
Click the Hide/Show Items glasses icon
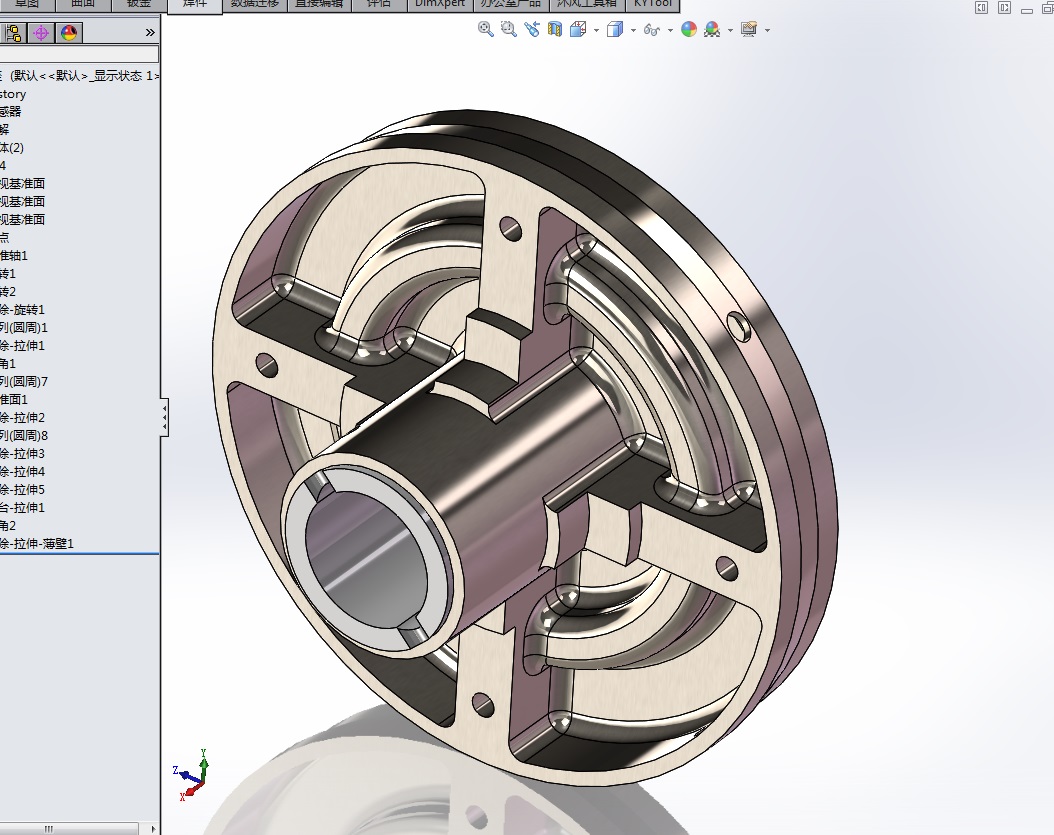tap(651, 30)
